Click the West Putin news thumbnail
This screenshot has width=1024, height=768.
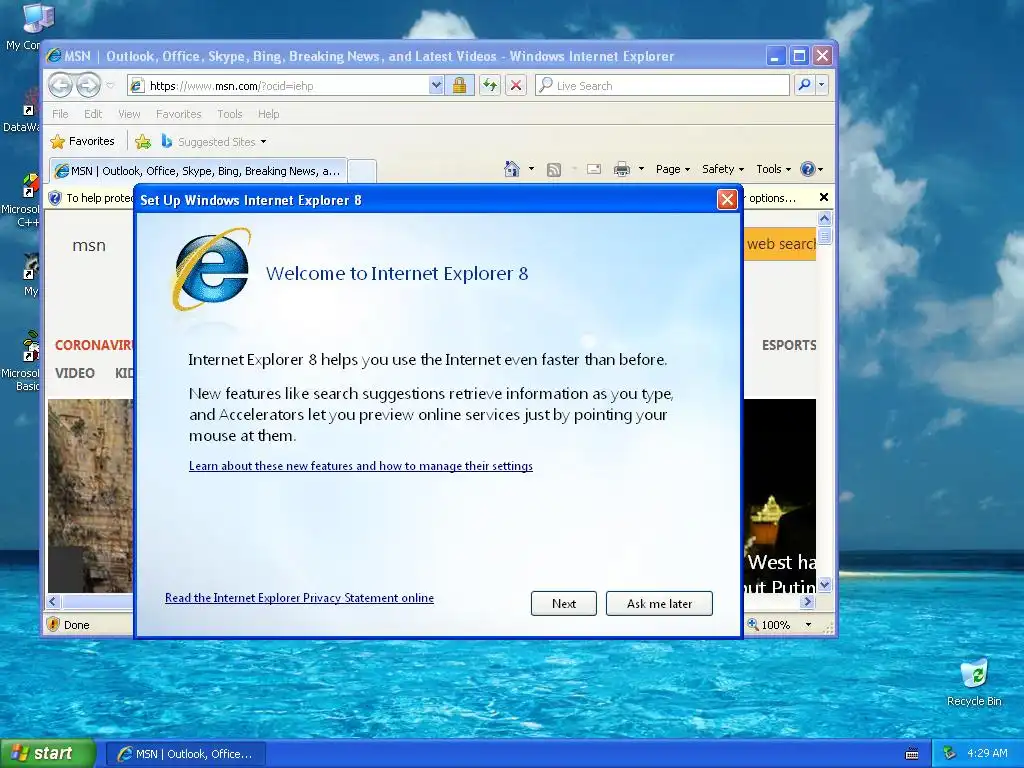pos(780,496)
